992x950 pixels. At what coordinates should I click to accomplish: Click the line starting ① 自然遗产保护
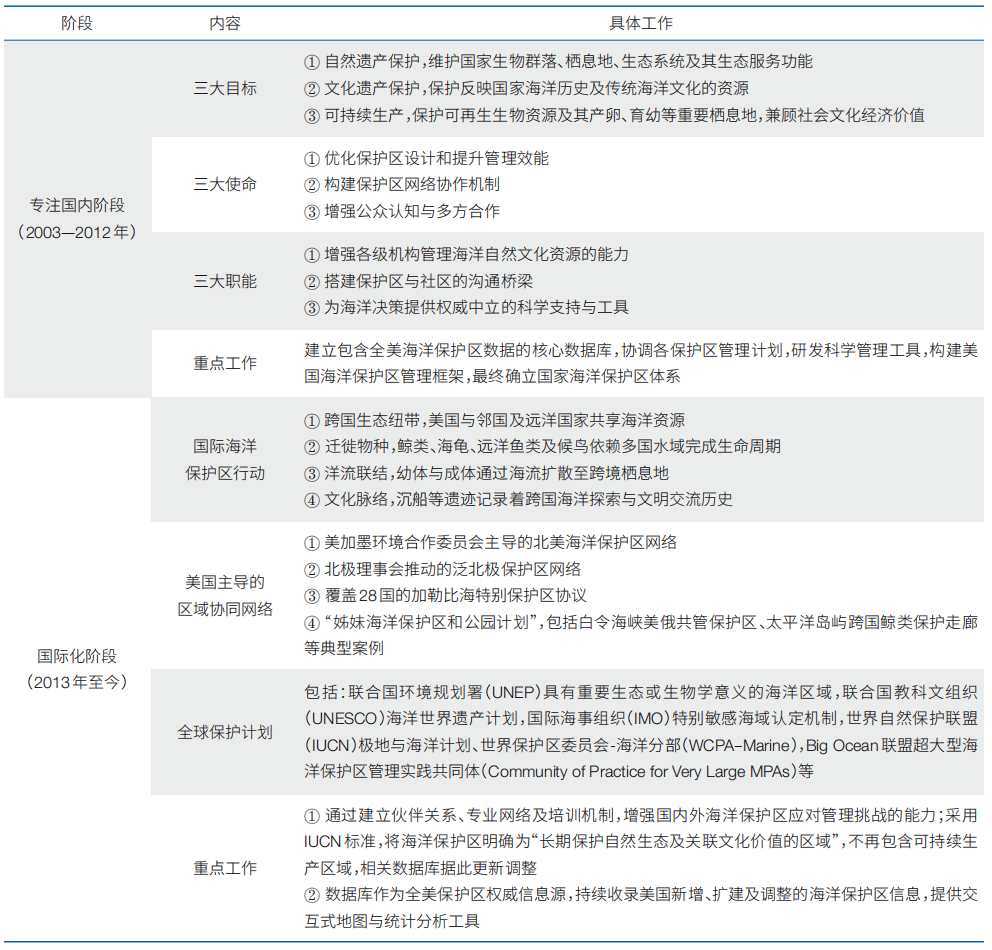(558, 62)
